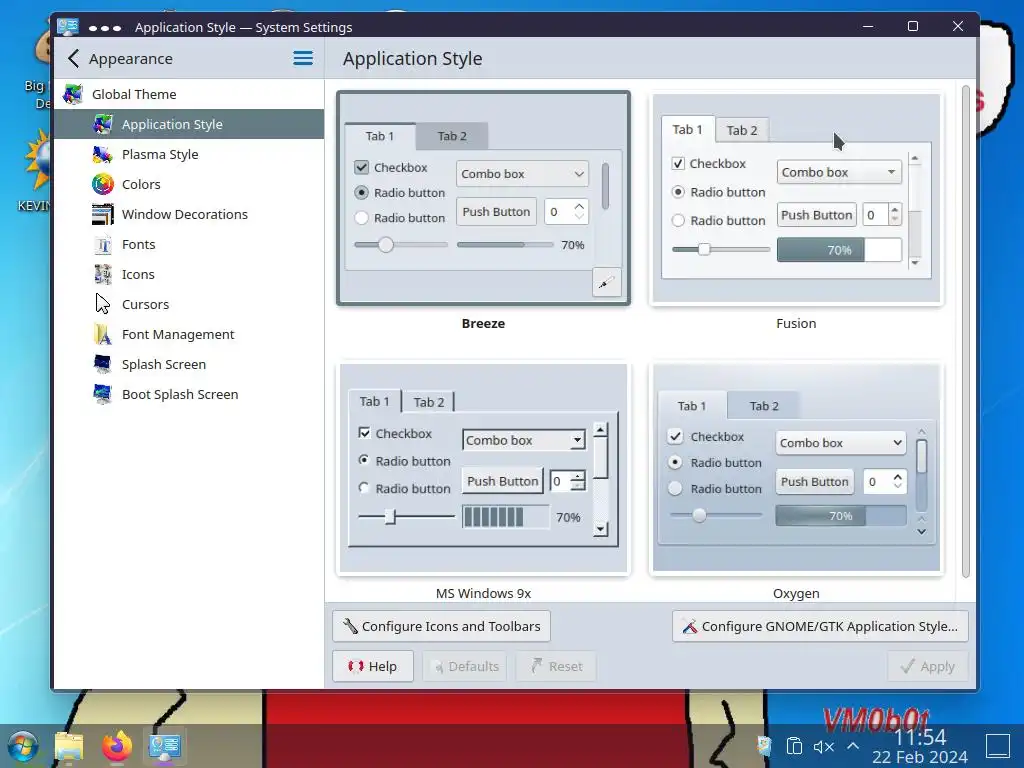
Task: Click the Breeze style configure pencil icon
Action: click(x=607, y=282)
